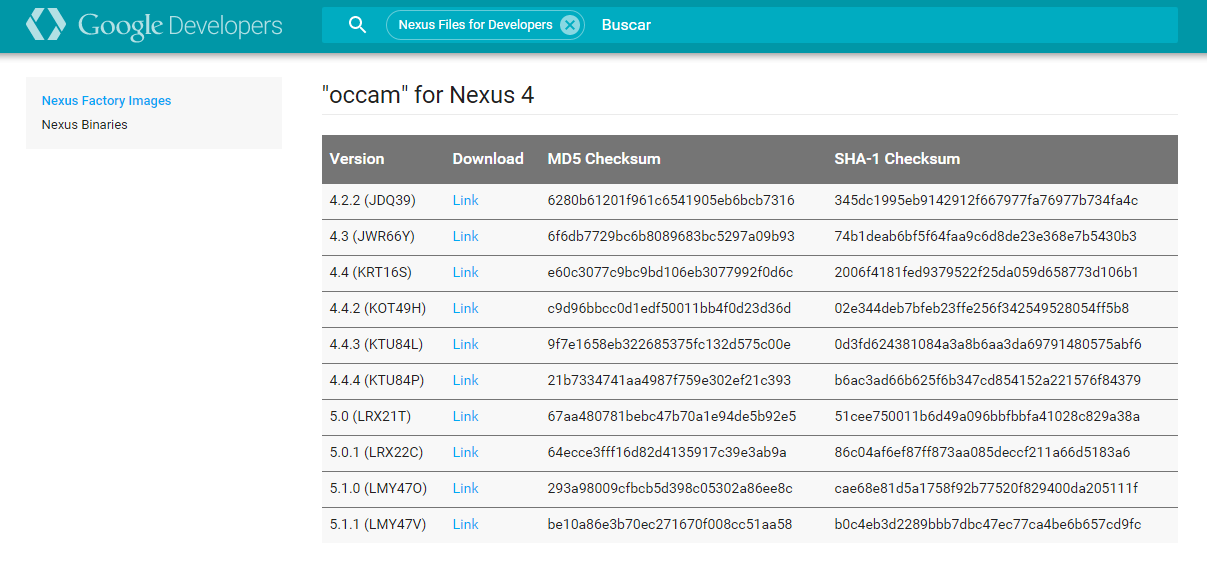Click the Google Developers logo icon

pyautogui.click(x=46, y=25)
